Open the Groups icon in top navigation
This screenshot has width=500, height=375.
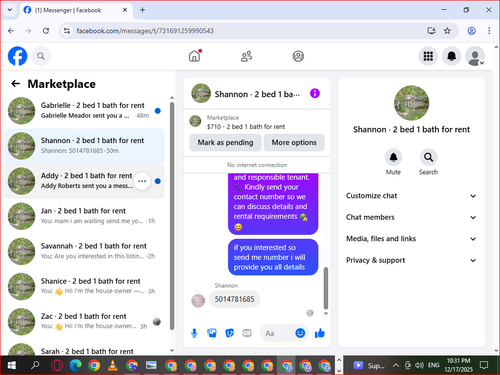click(298, 56)
